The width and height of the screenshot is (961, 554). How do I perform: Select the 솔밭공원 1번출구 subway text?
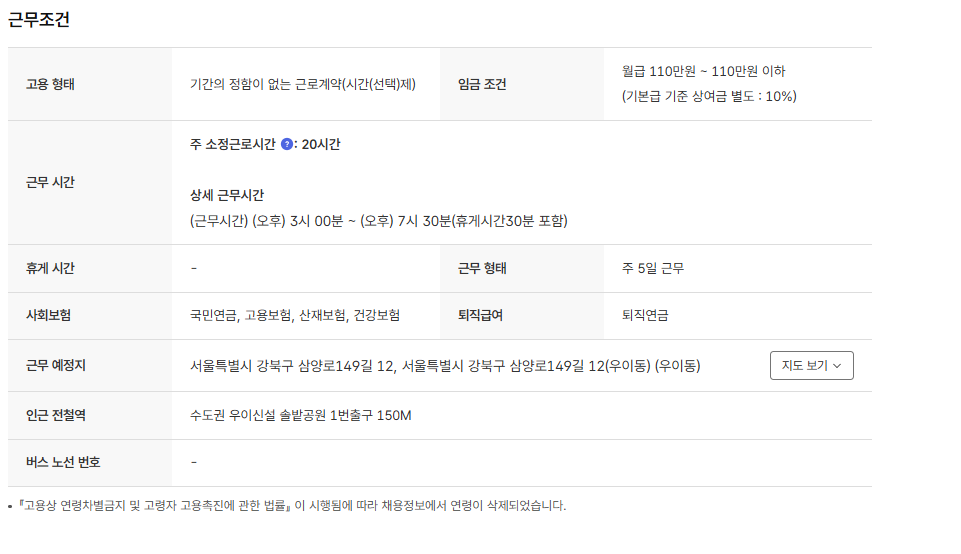300,415
